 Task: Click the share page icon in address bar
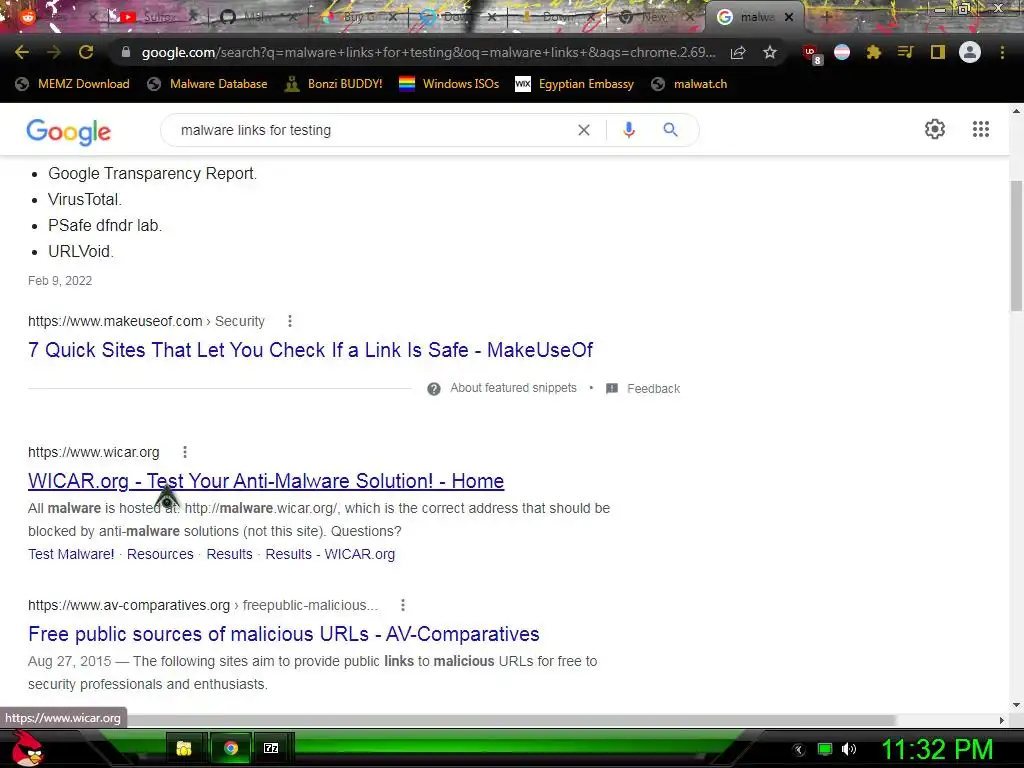pos(738,52)
